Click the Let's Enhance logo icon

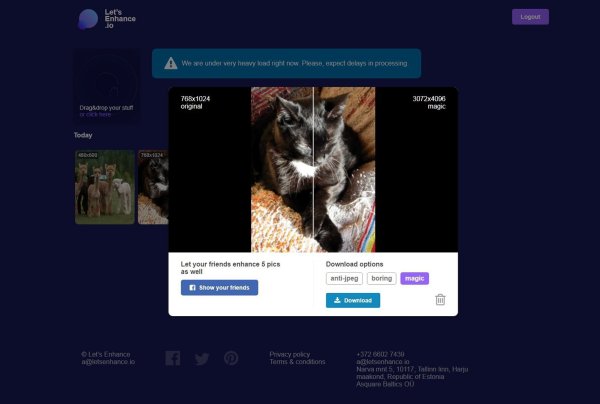point(88,18)
